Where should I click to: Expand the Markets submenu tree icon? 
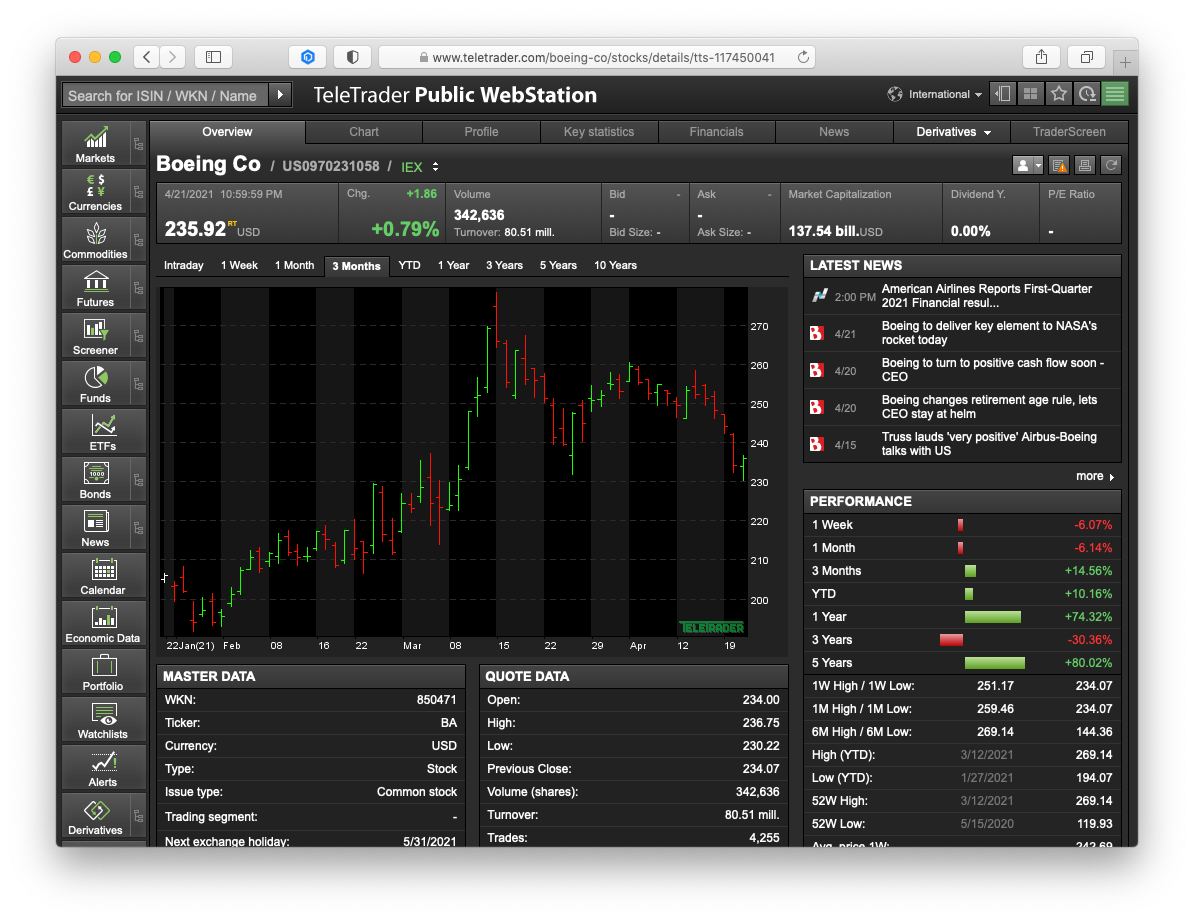pyautogui.click(x=138, y=144)
